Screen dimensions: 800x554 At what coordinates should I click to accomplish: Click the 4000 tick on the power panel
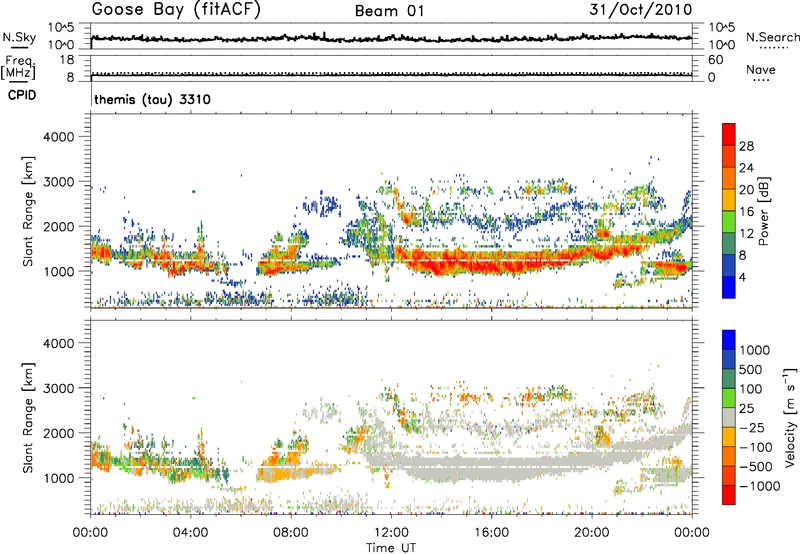(59, 137)
